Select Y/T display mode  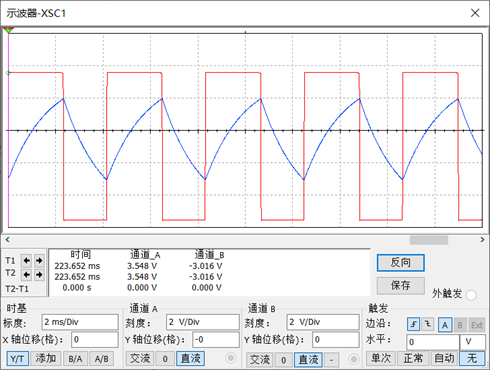point(17,359)
